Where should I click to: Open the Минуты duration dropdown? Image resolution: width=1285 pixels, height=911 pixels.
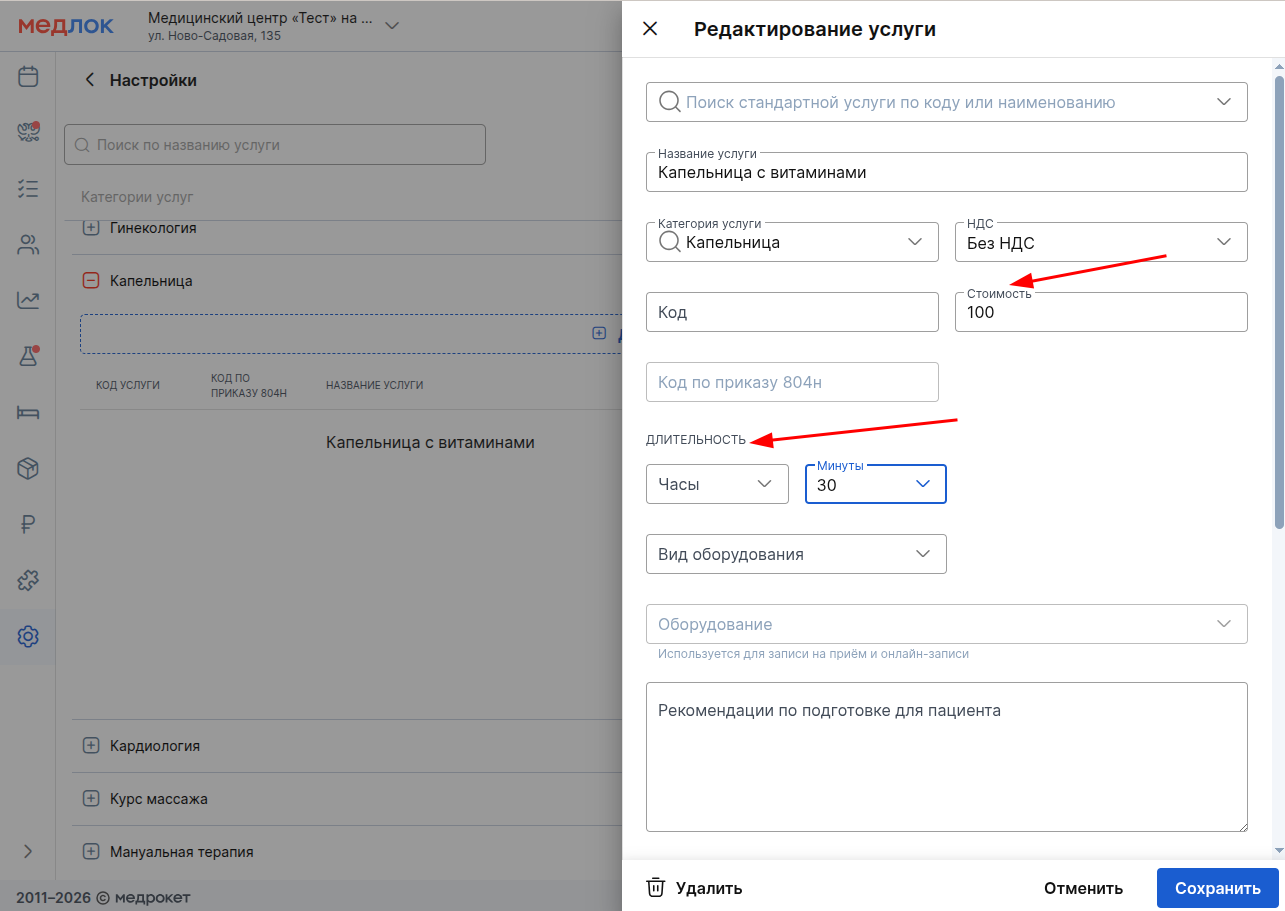point(875,485)
